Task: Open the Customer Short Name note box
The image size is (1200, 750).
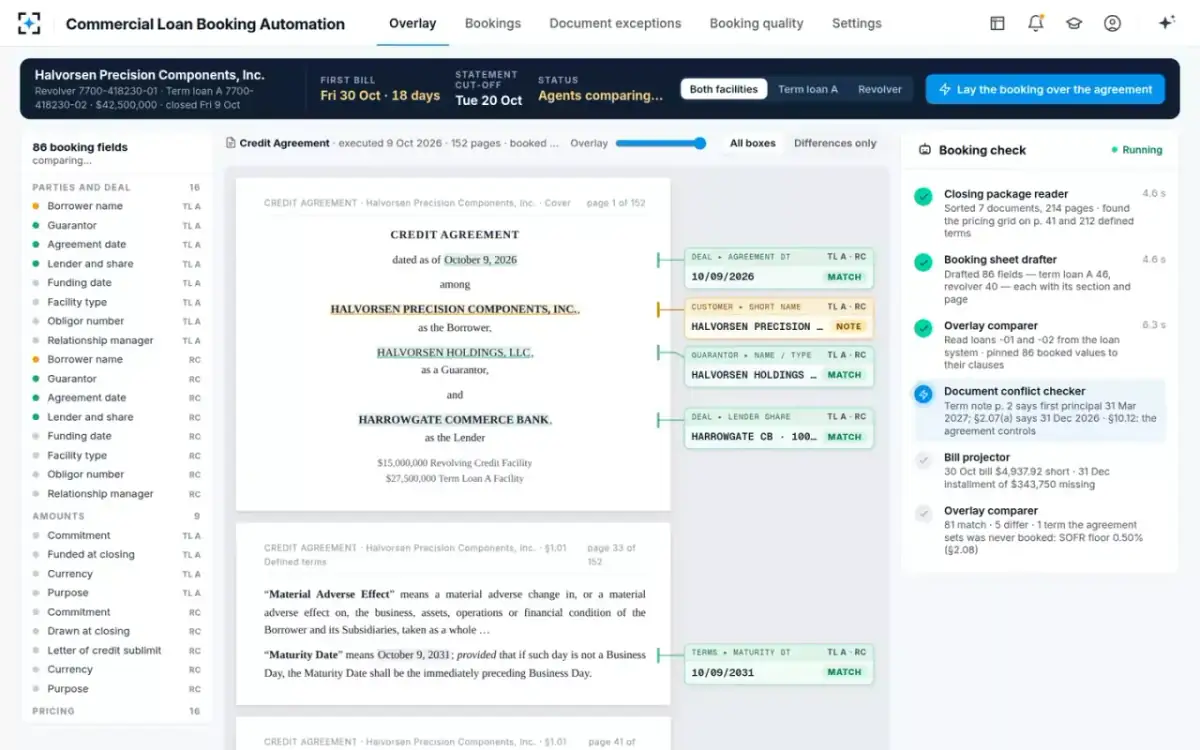Action: pos(779,317)
